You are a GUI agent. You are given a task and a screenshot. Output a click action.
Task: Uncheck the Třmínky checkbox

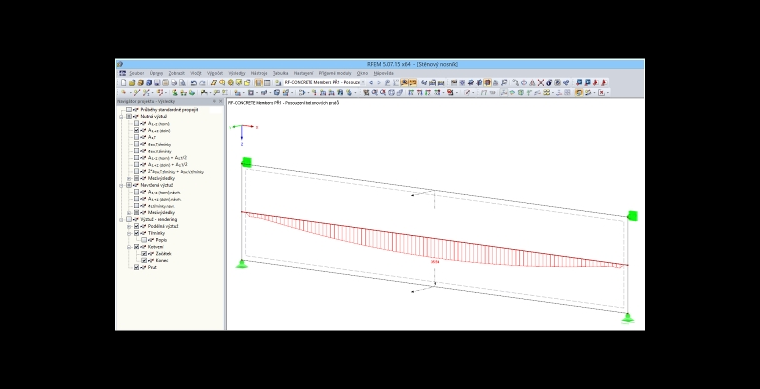click(x=137, y=233)
